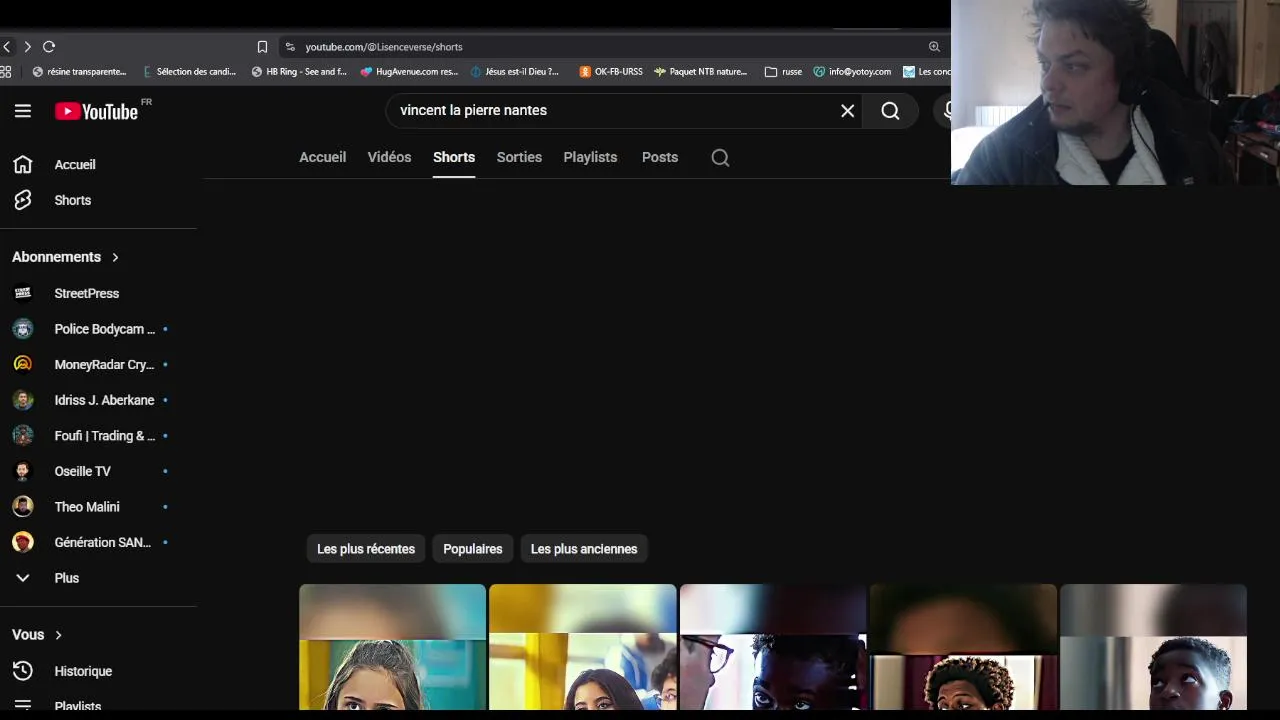Clear the search box with X

pos(848,111)
